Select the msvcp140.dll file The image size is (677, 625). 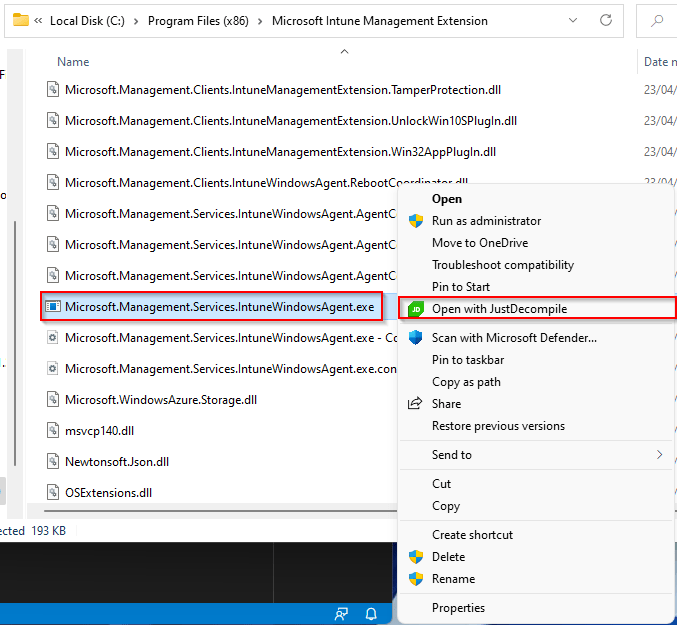(97, 431)
